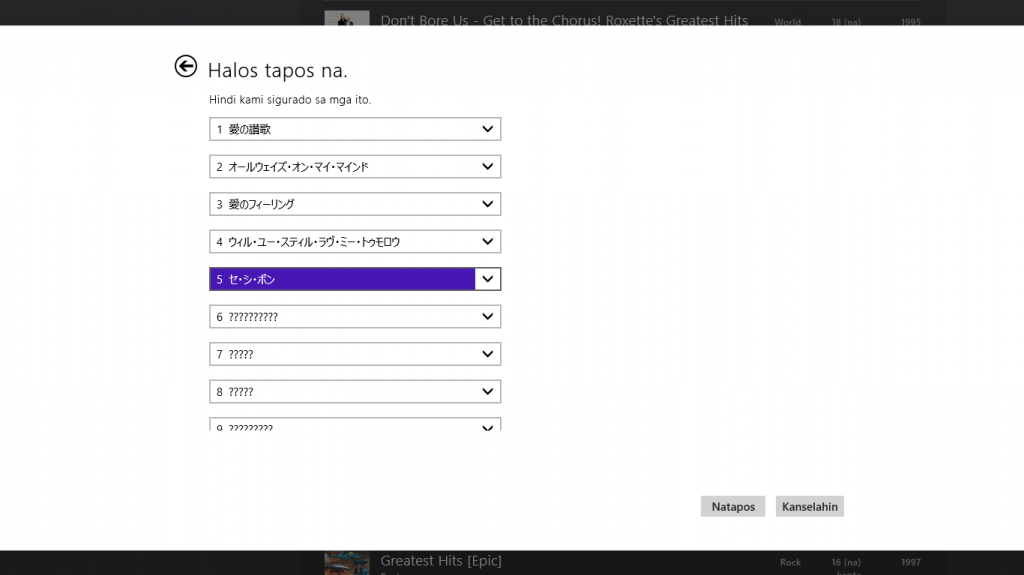Image resolution: width=1024 pixels, height=575 pixels.
Task: Click the '16 (na)' track count
Action: tap(846, 562)
